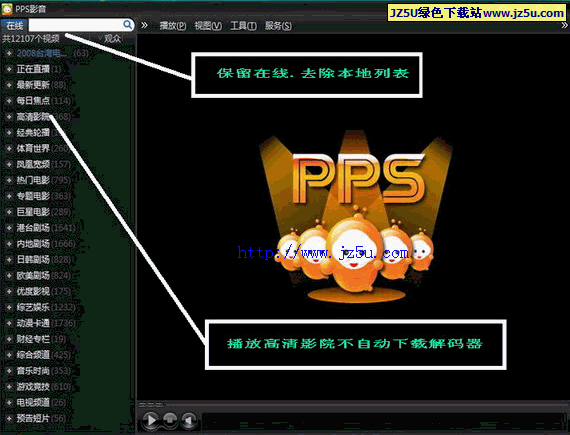Expand the 每日焦点 category
Image resolution: width=570 pixels, height=435 pixels.
pyautogui.click(x=9, y=101)
